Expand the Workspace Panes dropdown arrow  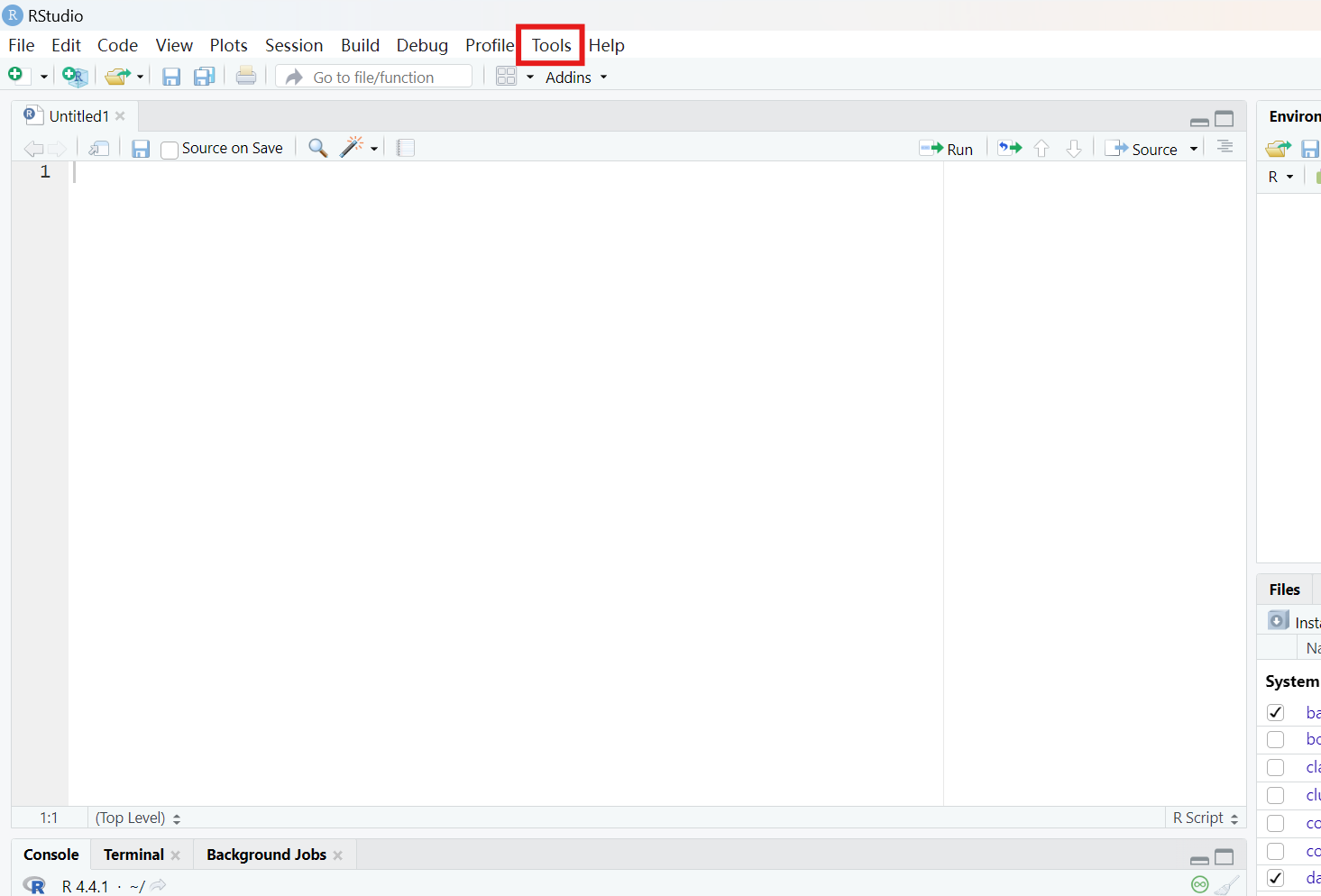530,78
